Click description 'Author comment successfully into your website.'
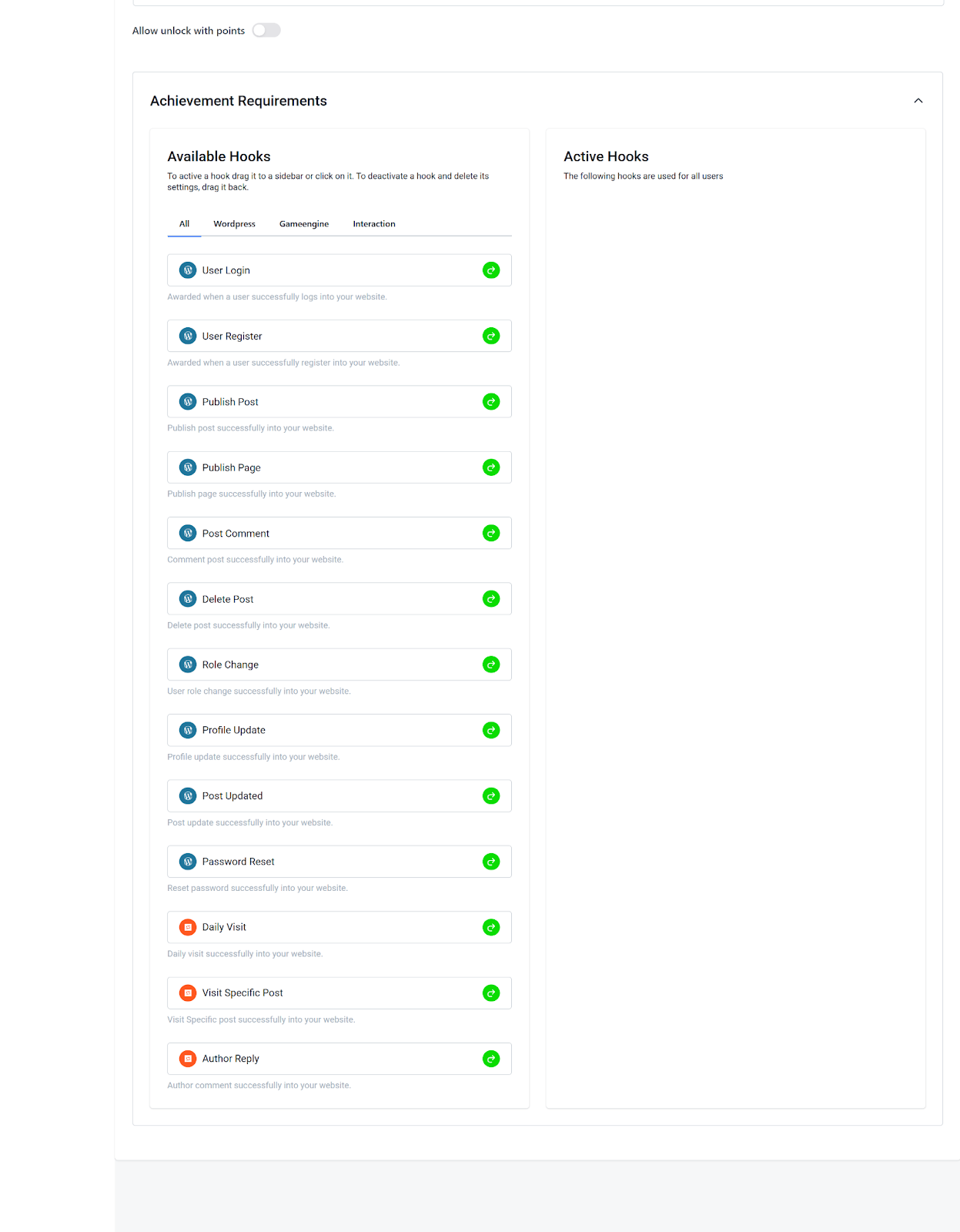The image size is (960, 1232). tap(259, 1086)
